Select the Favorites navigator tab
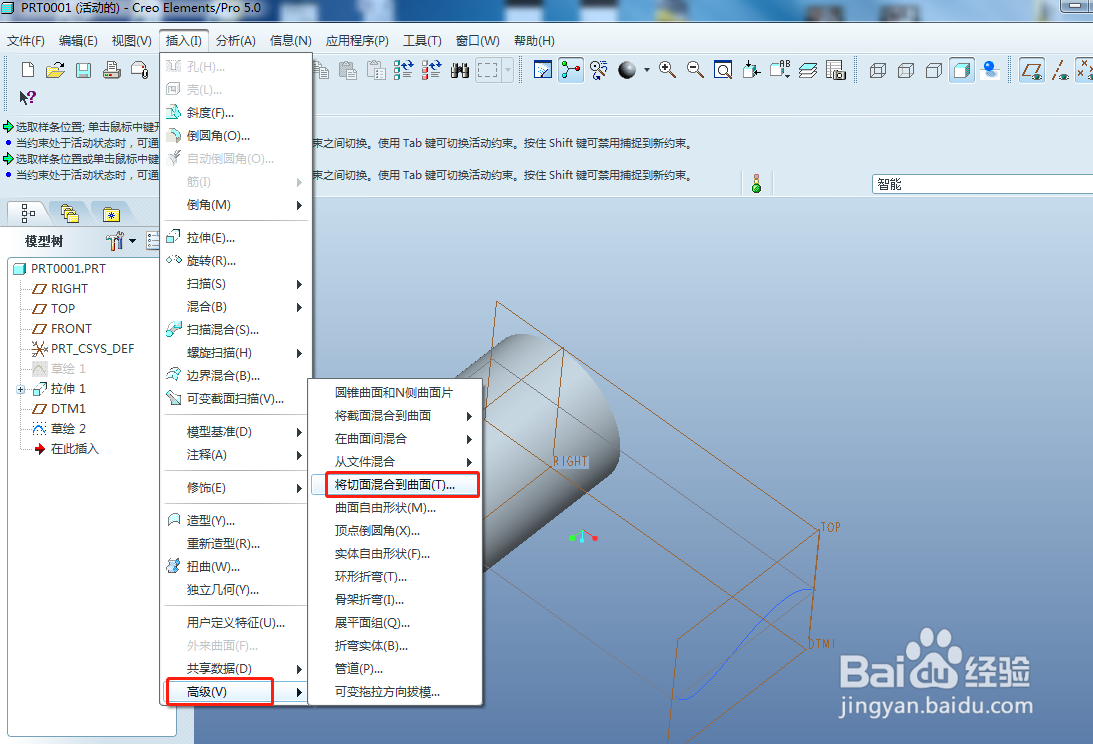The width and height of the screenshot is (1093, 744). coord(112,214)
